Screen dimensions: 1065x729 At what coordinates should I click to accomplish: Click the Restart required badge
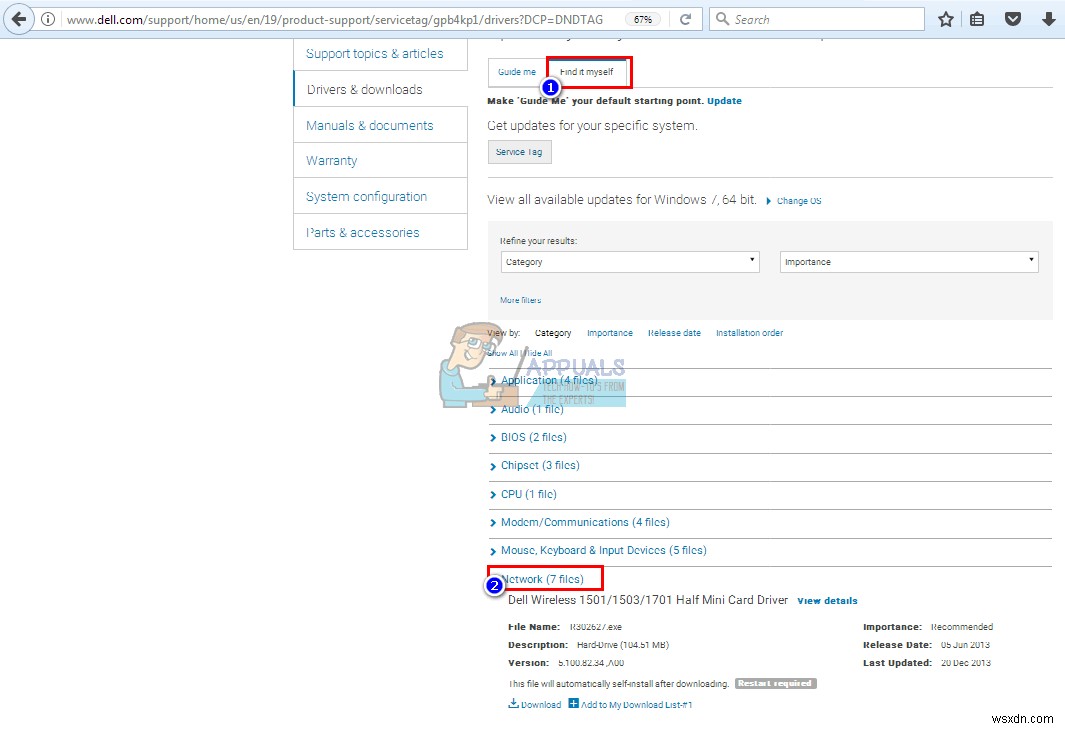[x=776, y=683]
